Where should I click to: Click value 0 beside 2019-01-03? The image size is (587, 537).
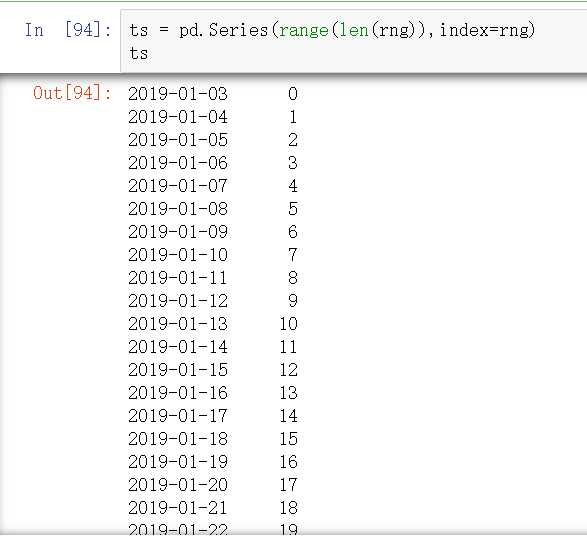pos(293,94)
